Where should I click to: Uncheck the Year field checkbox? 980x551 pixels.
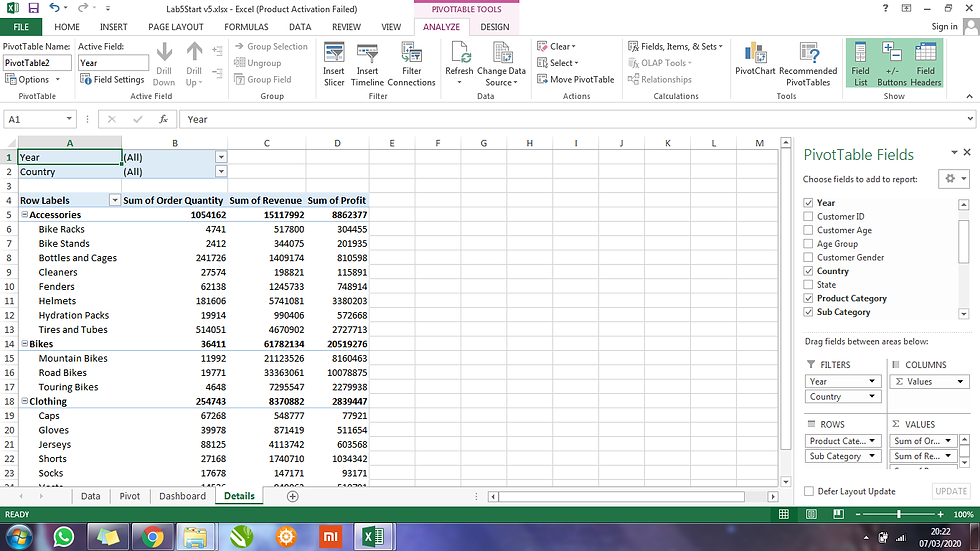808,203
